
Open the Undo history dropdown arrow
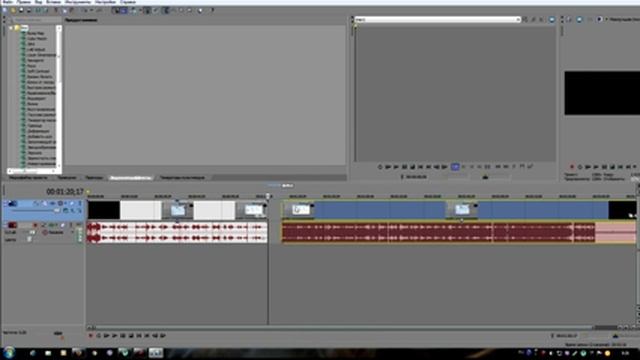pyautogui.click(x=91, y=10)
